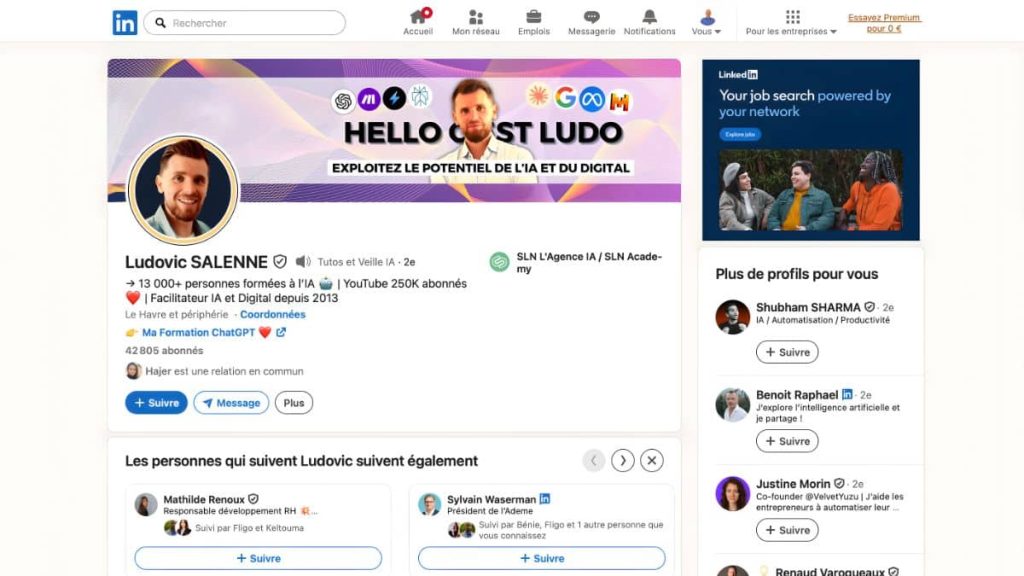
Task: Open Ludovic's round profile photo
Action: coord(184,190)
